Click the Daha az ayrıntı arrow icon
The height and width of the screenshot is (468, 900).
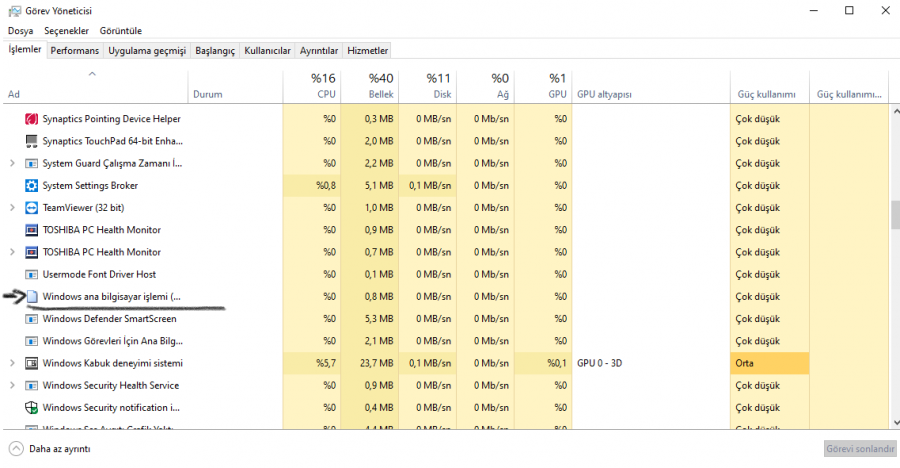point(16,448)
